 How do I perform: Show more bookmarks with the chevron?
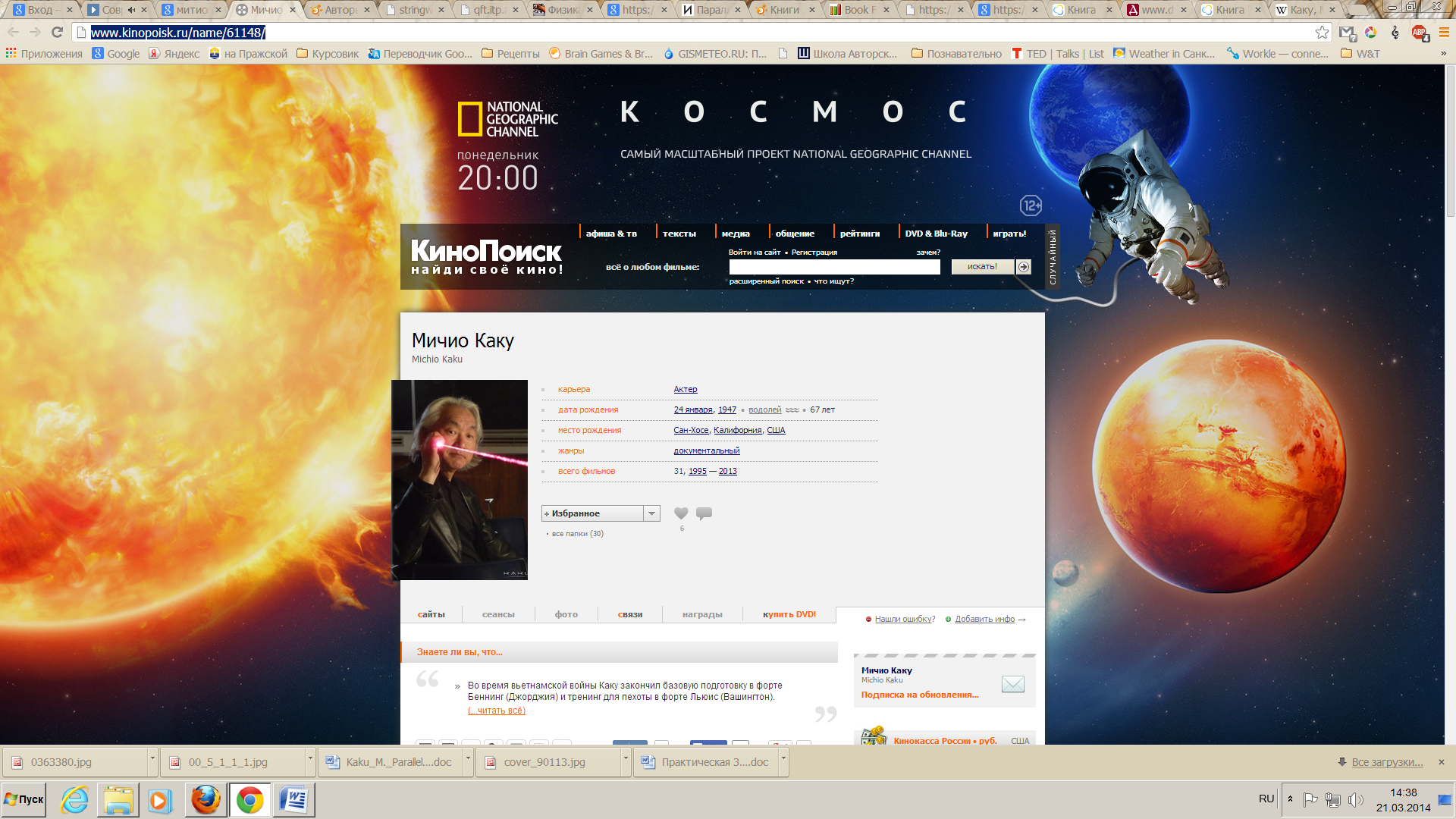coord(1443,54)
